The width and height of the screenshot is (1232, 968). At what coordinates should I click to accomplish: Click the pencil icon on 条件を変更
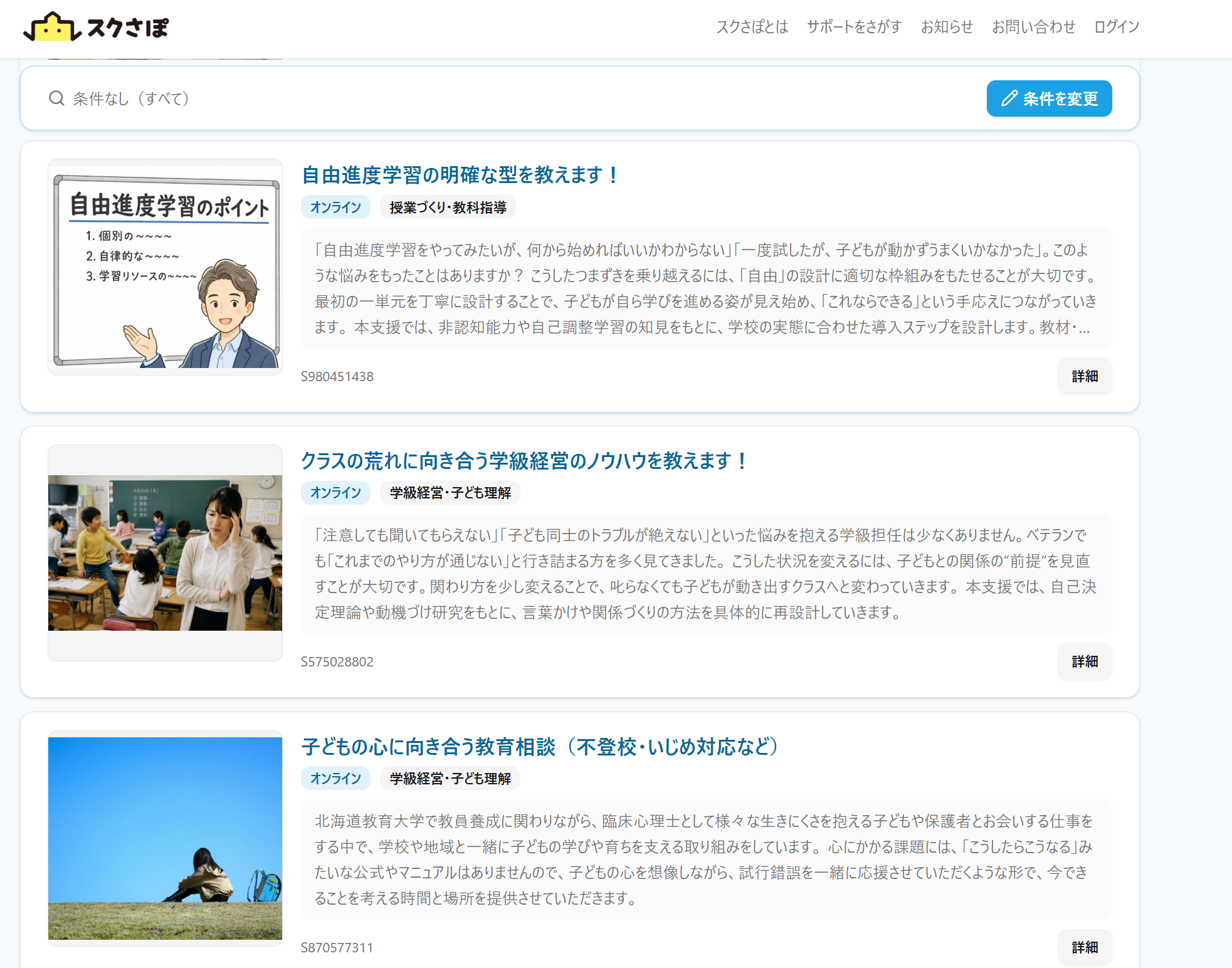coord(1009,98)
